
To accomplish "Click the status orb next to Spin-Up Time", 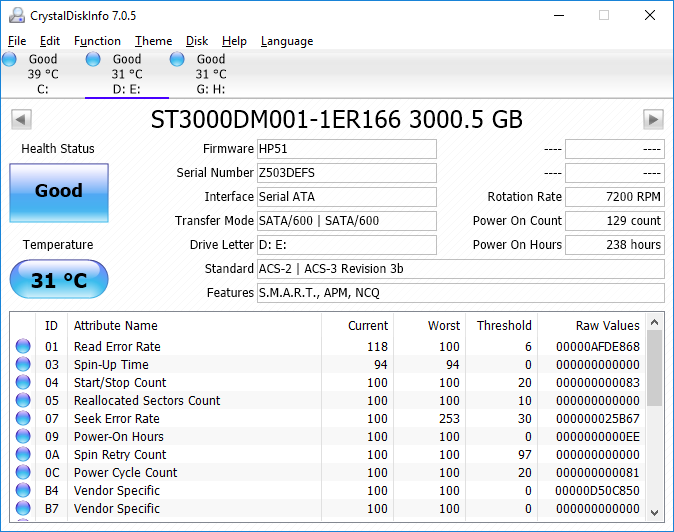I will point(23,365).
